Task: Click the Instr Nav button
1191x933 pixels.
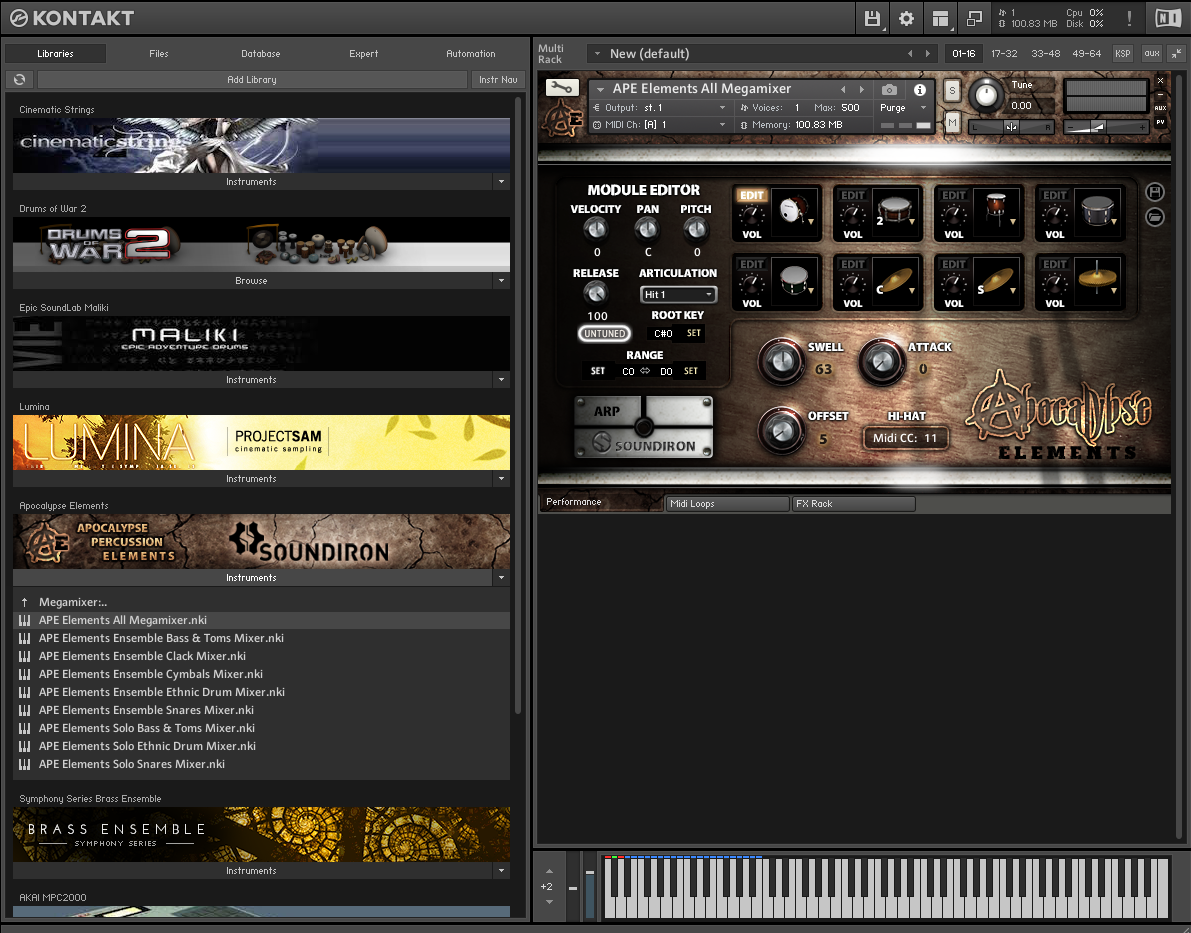Action: [x=498, y=79]
